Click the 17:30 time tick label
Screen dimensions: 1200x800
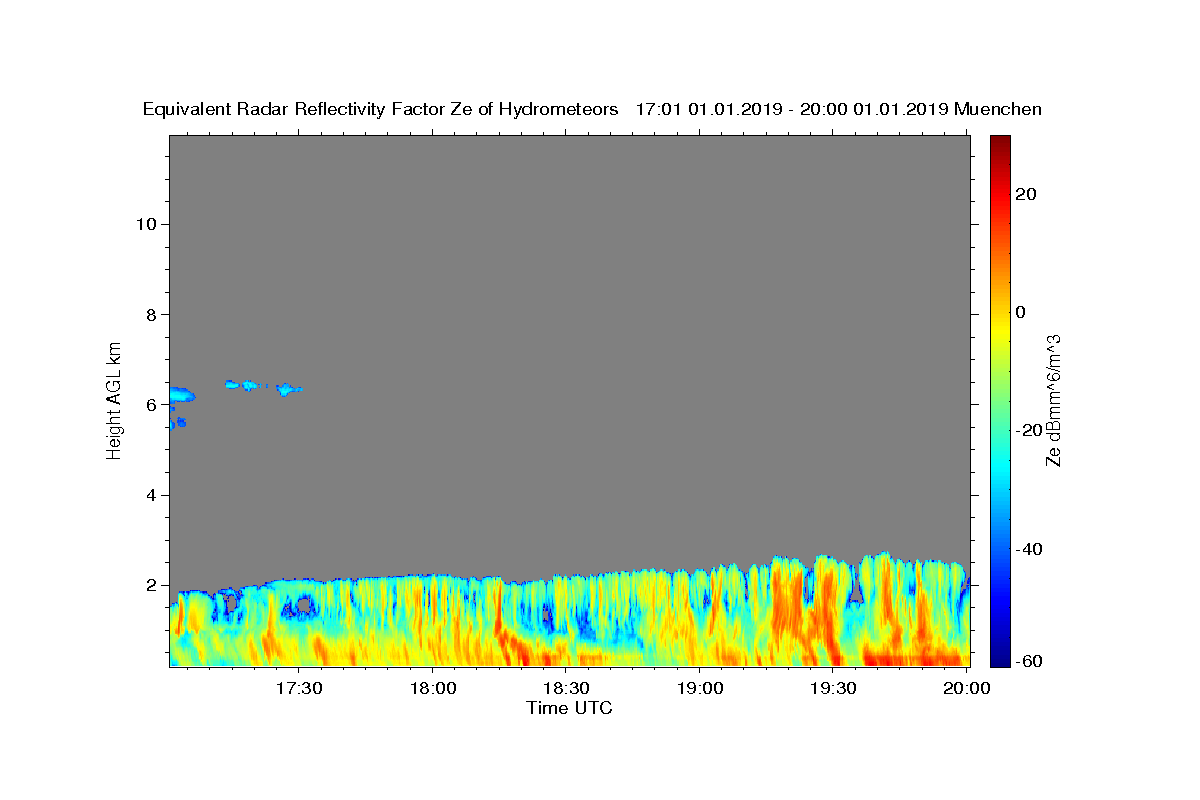(x=299, y=688)
